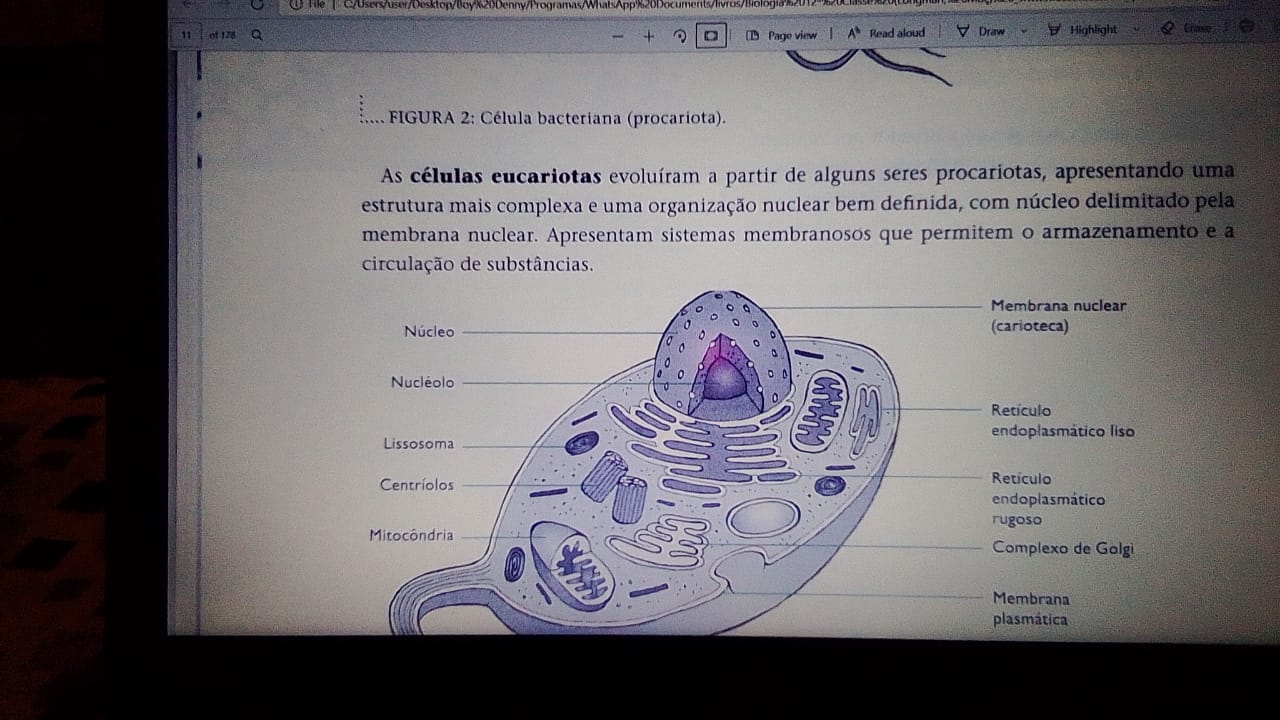Click the File info icon in address bar

tap(297, 5)
